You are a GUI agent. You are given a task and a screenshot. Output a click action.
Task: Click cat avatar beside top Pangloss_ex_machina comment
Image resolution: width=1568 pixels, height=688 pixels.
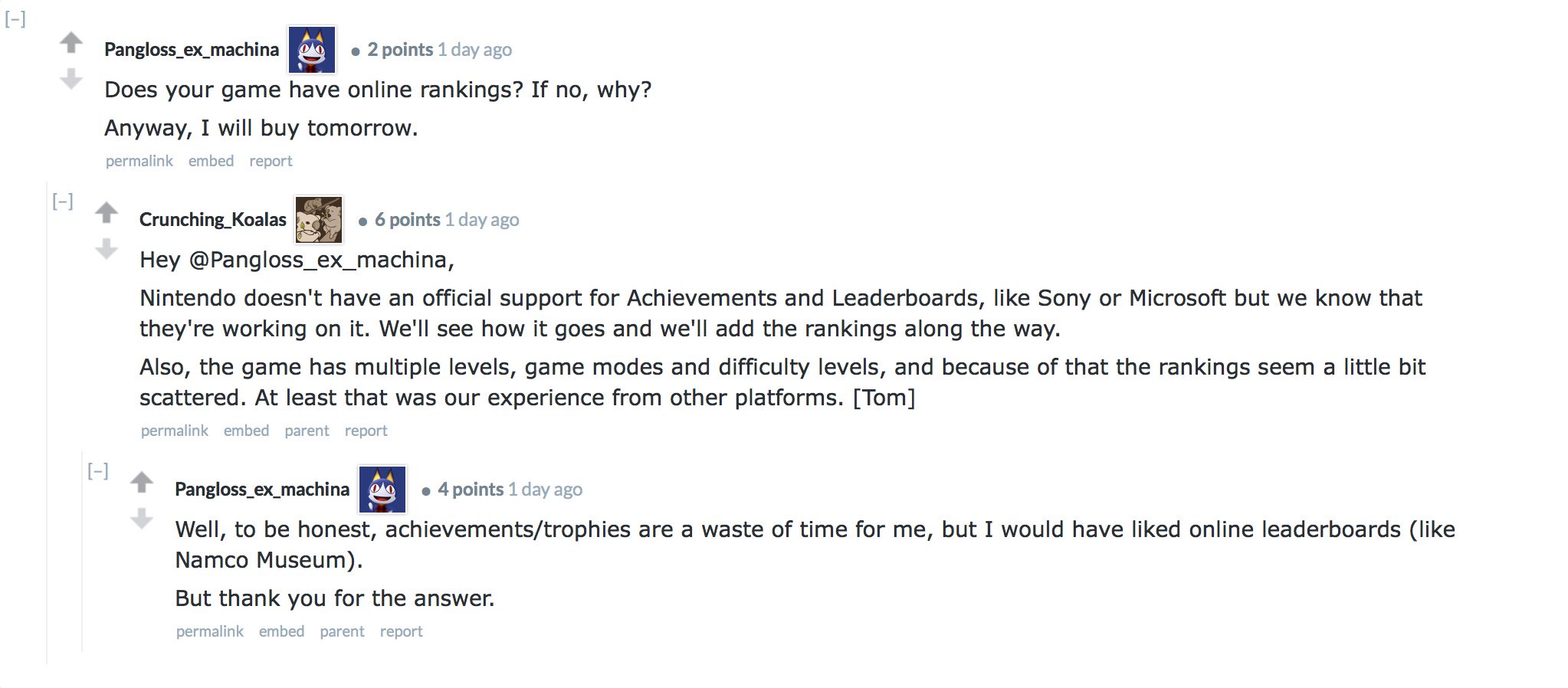pyautogui.click(x=312, y=49)
